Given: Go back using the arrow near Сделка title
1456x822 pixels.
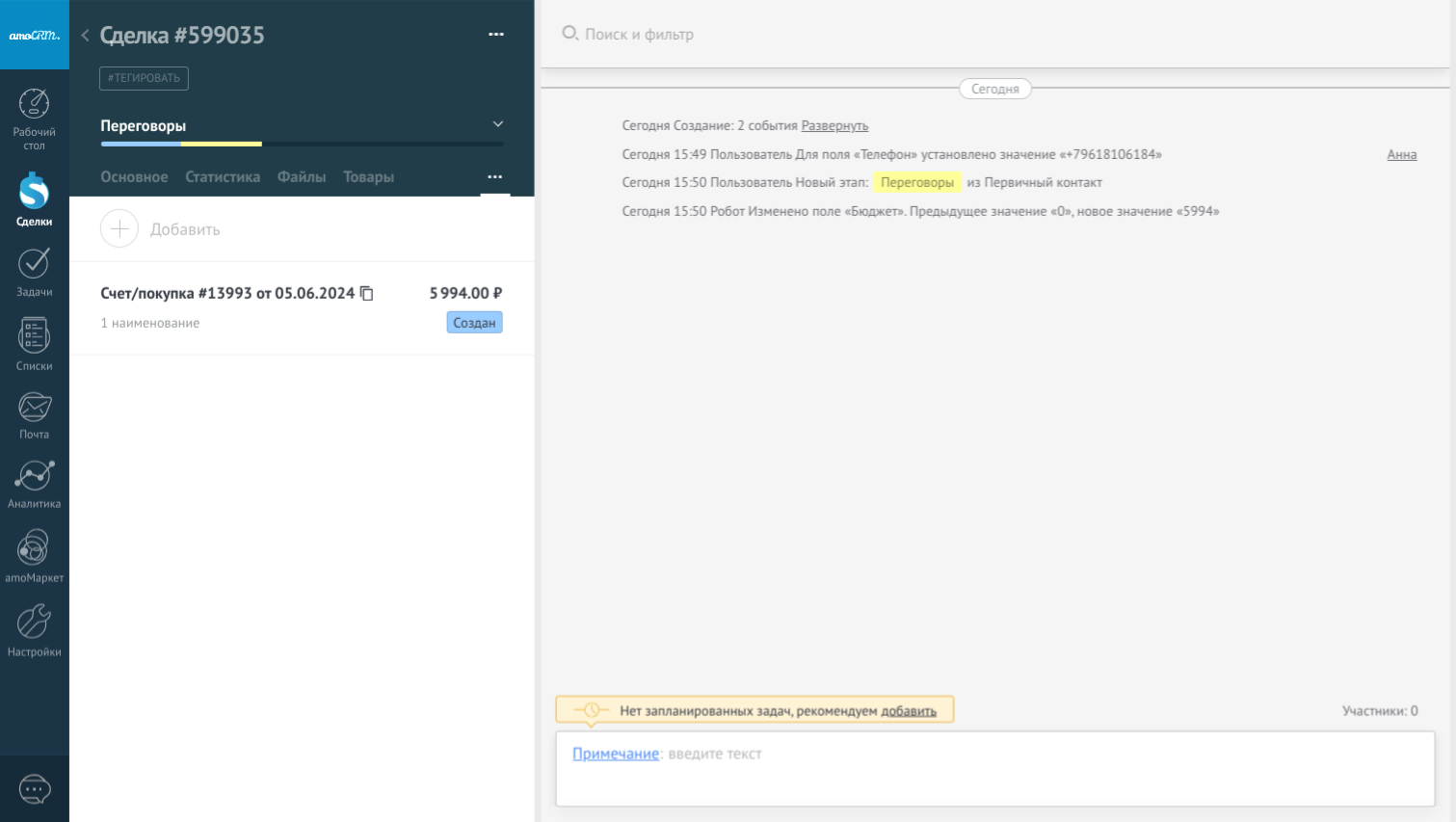Looking at the screenshot, I should [85, 36].
